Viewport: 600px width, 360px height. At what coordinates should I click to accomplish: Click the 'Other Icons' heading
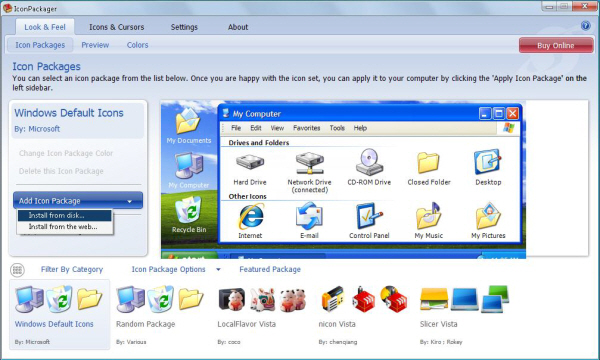coord(248,196)
